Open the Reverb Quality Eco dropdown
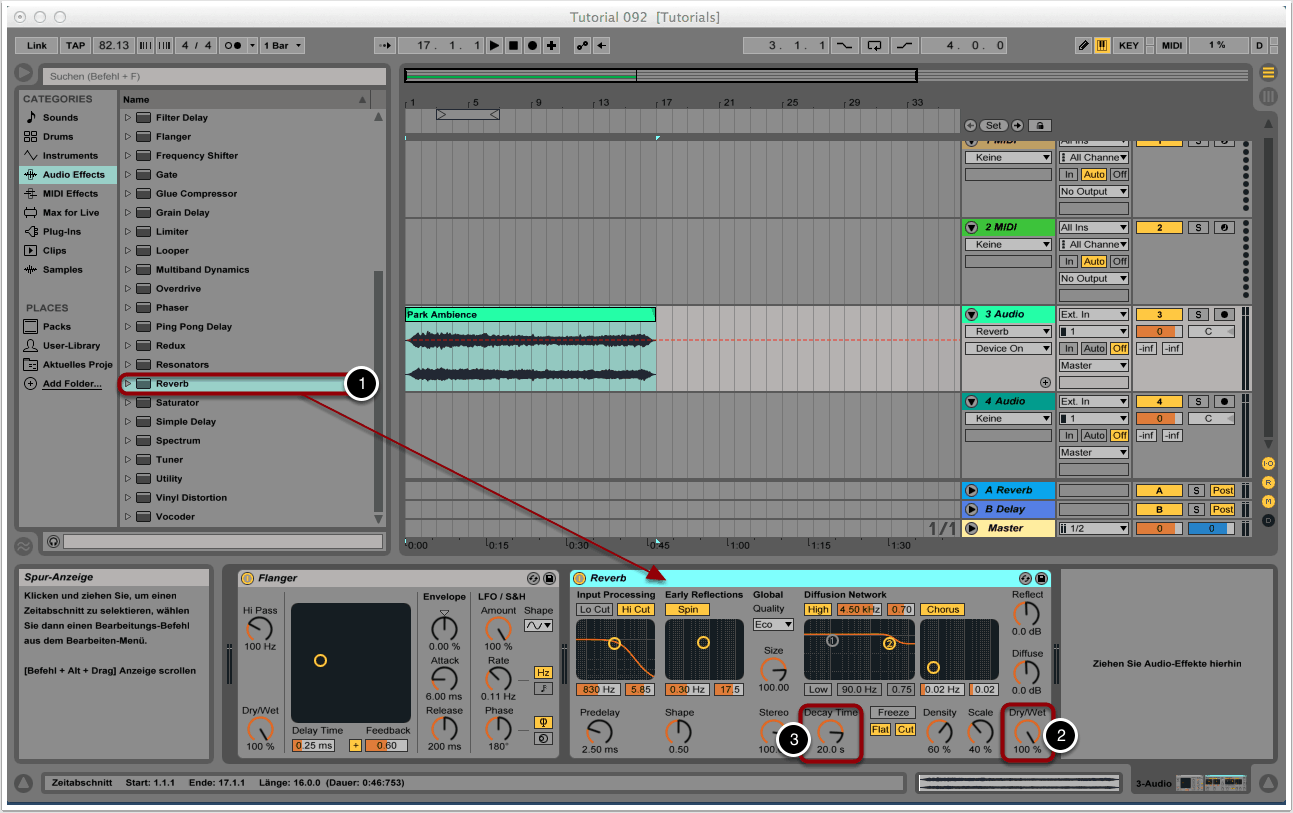 click(x=773, y=624)
